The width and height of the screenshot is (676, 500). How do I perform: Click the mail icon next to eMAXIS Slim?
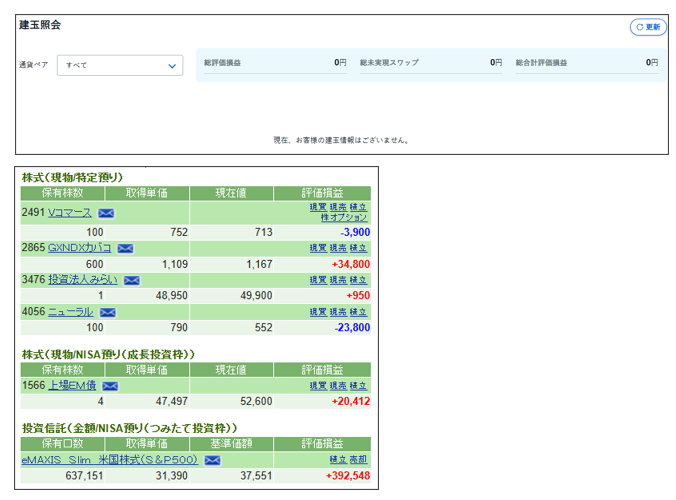click(212, 460)
